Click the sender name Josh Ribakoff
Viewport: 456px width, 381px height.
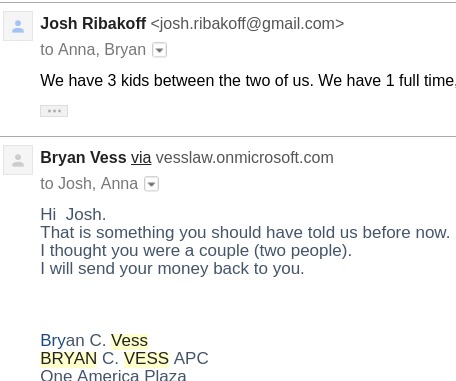(93, 24)
